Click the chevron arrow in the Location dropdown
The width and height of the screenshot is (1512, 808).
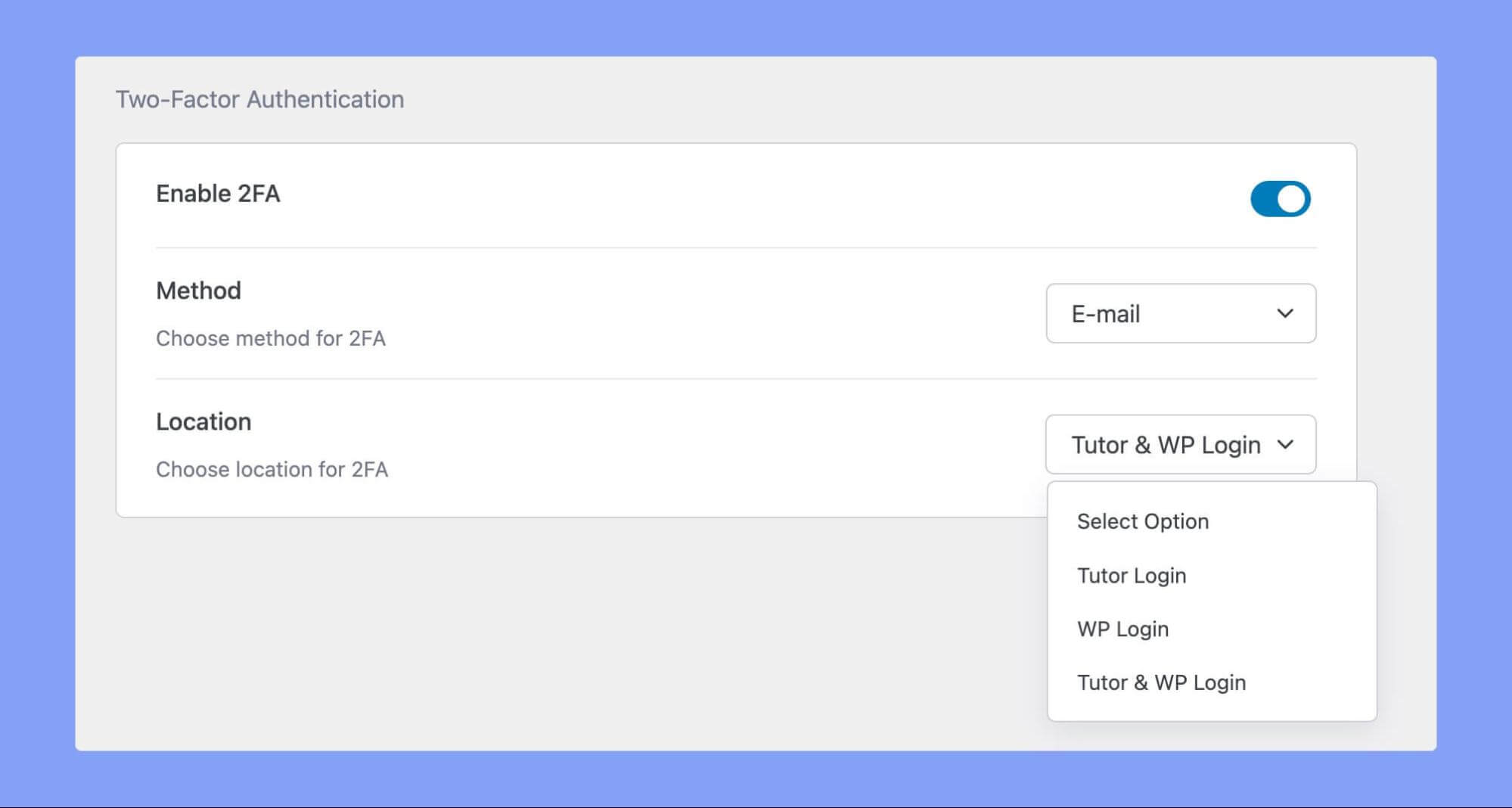[x=1284, y=444]
